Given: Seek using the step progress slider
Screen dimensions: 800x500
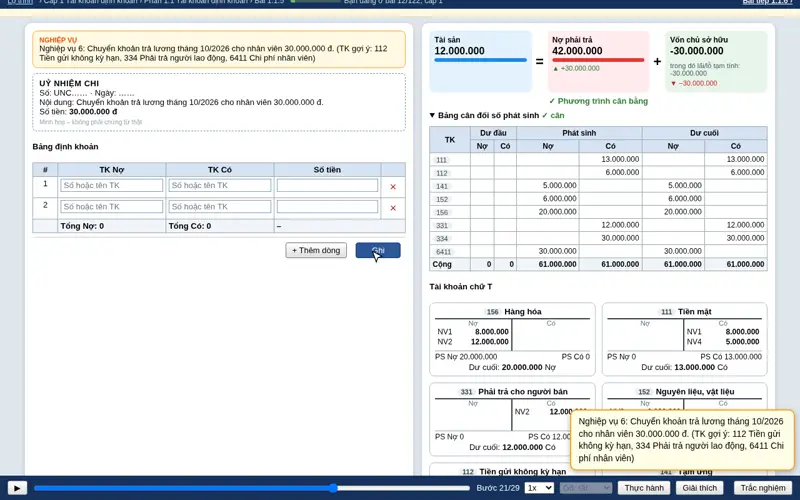Looking at the screenshot, I should (252, 488).
